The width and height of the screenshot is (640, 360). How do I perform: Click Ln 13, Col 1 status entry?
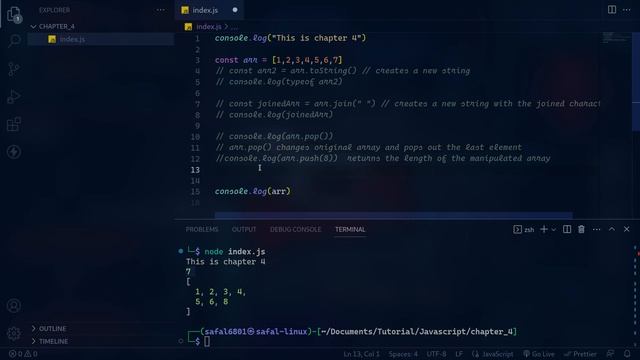362,354
